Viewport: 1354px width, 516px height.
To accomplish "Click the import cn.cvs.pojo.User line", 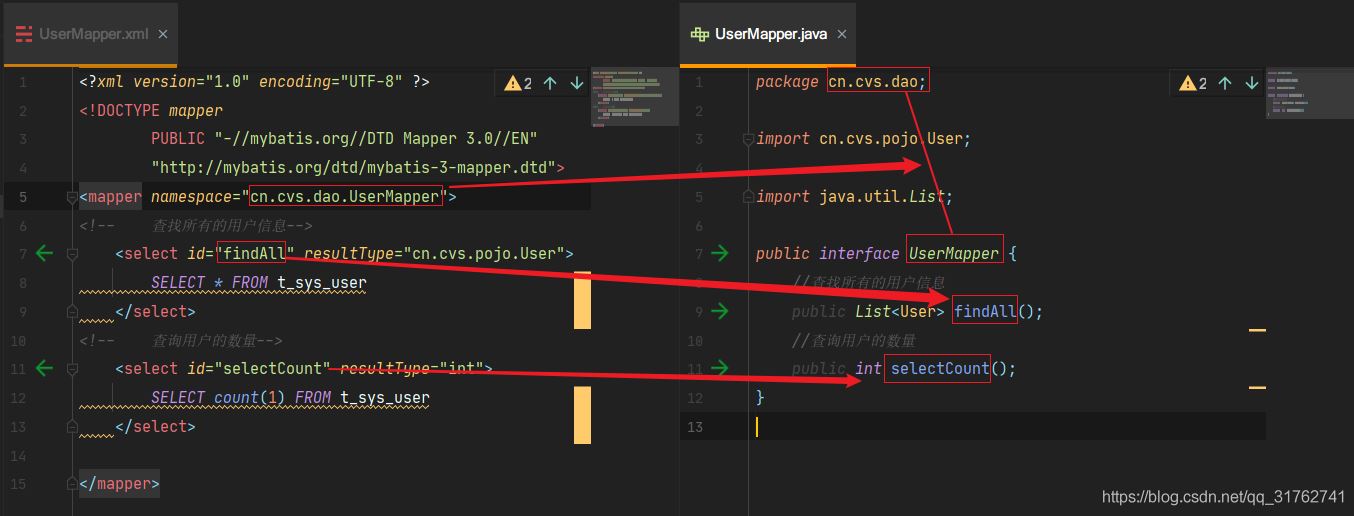I will coord(863,139).
